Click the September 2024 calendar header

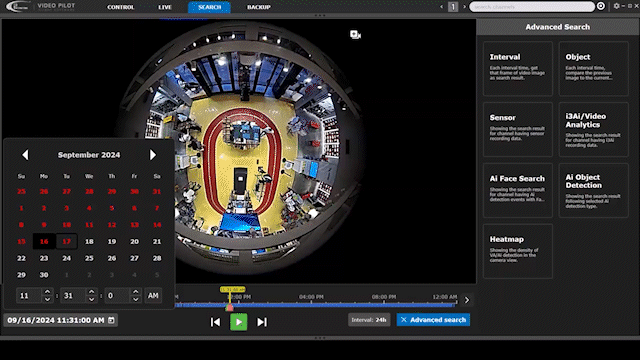click(89, 155)
